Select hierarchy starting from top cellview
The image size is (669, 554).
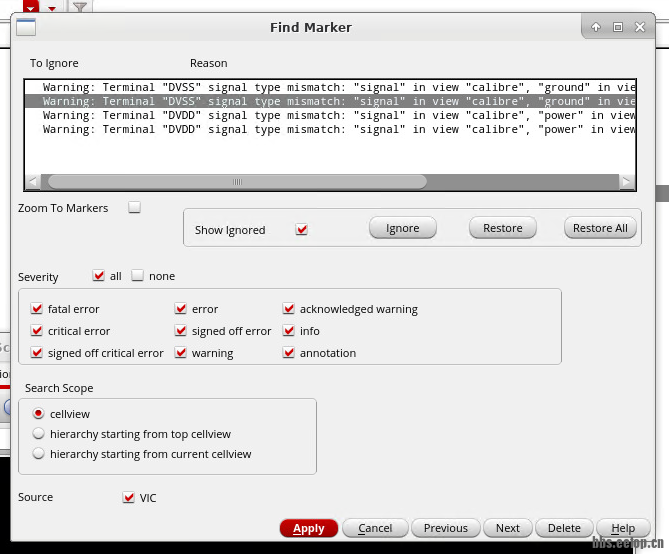[x=38, y=434]
